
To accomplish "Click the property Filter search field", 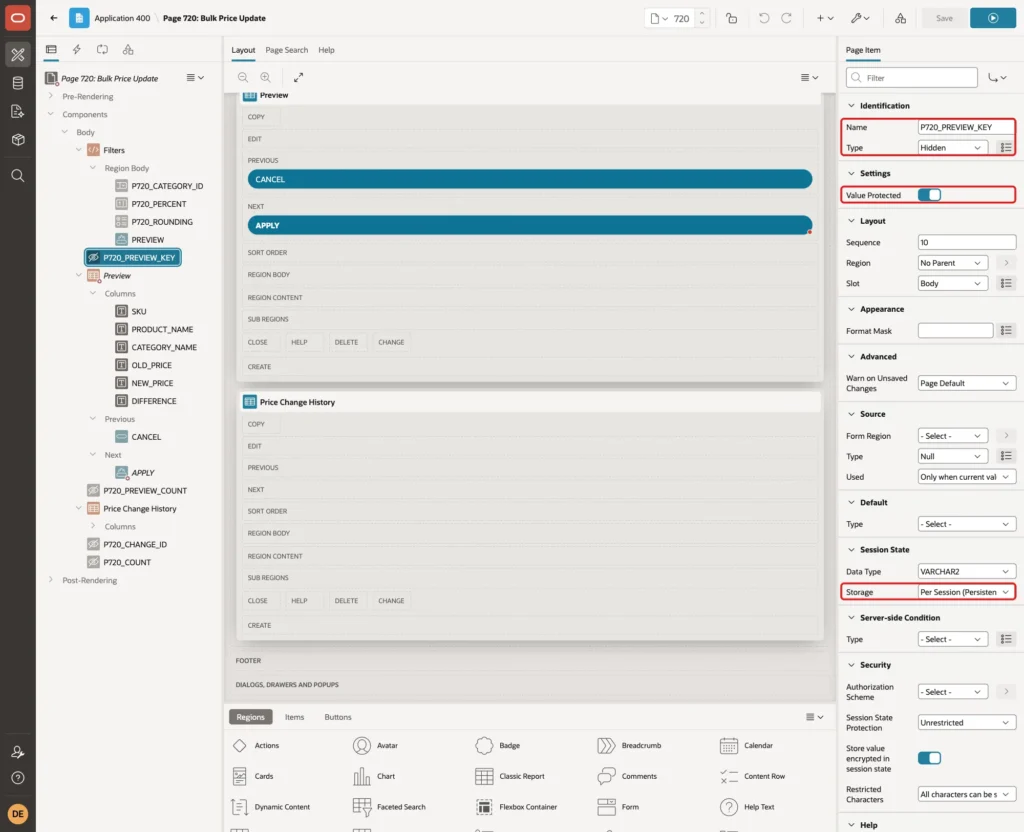I will click(912, 78).
